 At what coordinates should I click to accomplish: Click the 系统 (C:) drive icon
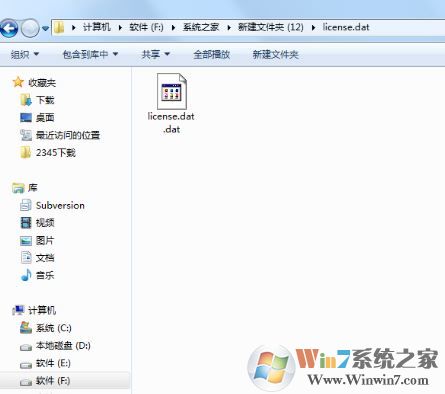point(26,328)
